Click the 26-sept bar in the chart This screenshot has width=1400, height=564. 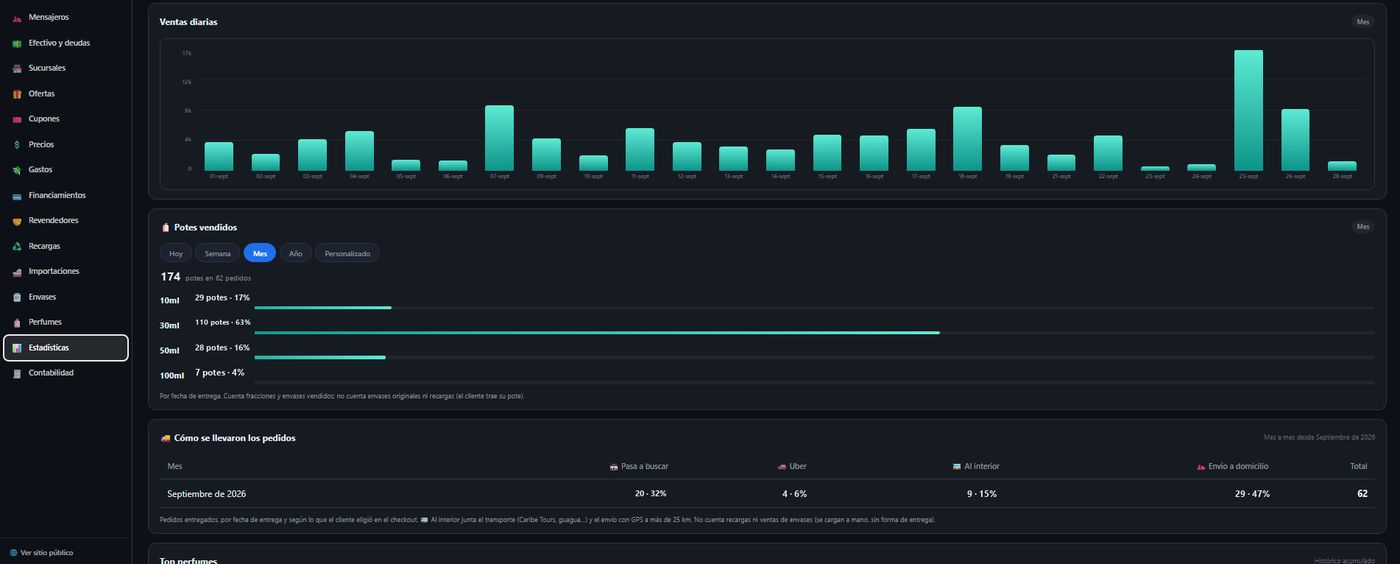(x=1295, y=140)
